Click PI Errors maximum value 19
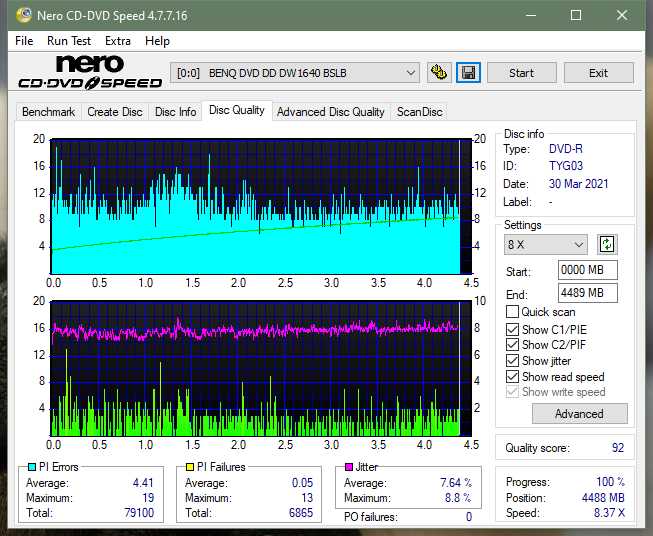 click(148, 498)
